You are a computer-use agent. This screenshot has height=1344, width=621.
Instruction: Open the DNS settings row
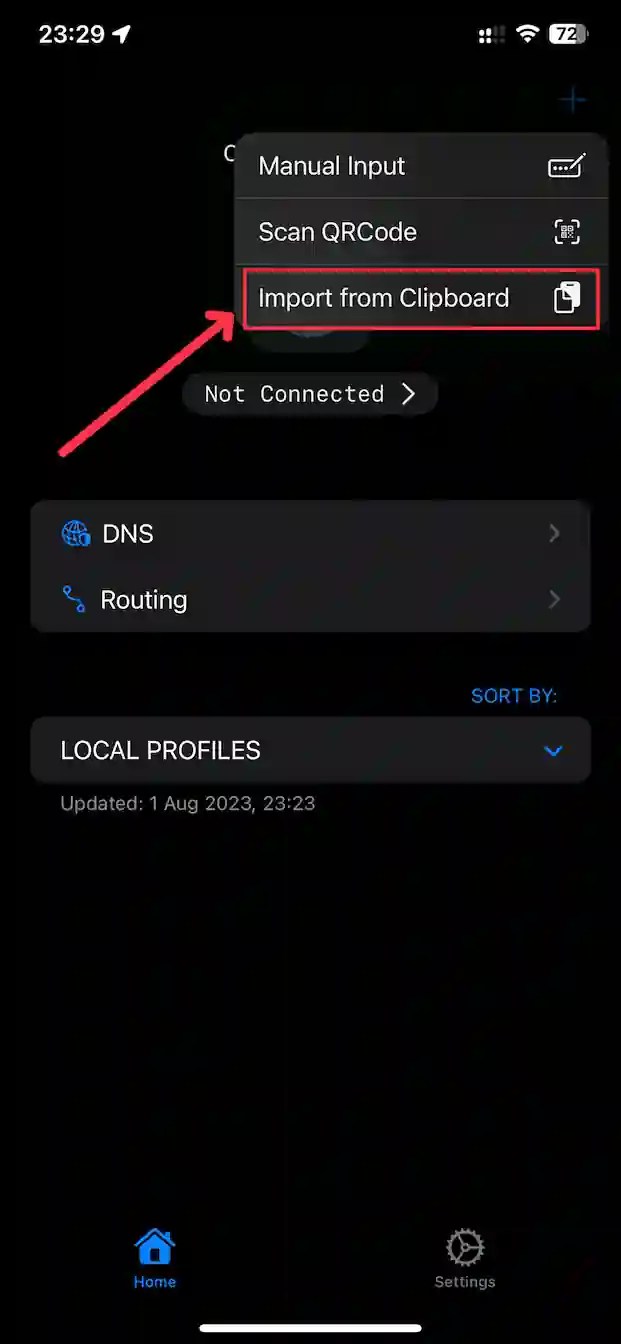point(310,534)
